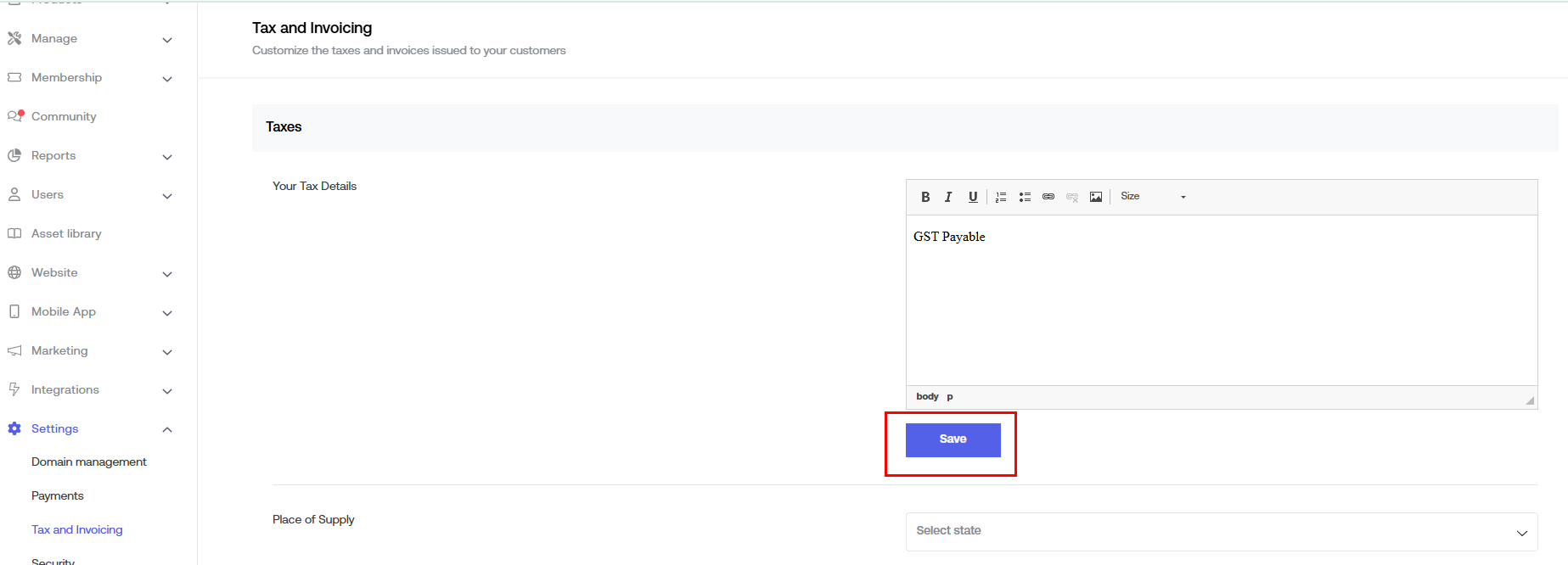Save the tax details
The width and height of the screenshot is (1568, 565).
(953, 439)
